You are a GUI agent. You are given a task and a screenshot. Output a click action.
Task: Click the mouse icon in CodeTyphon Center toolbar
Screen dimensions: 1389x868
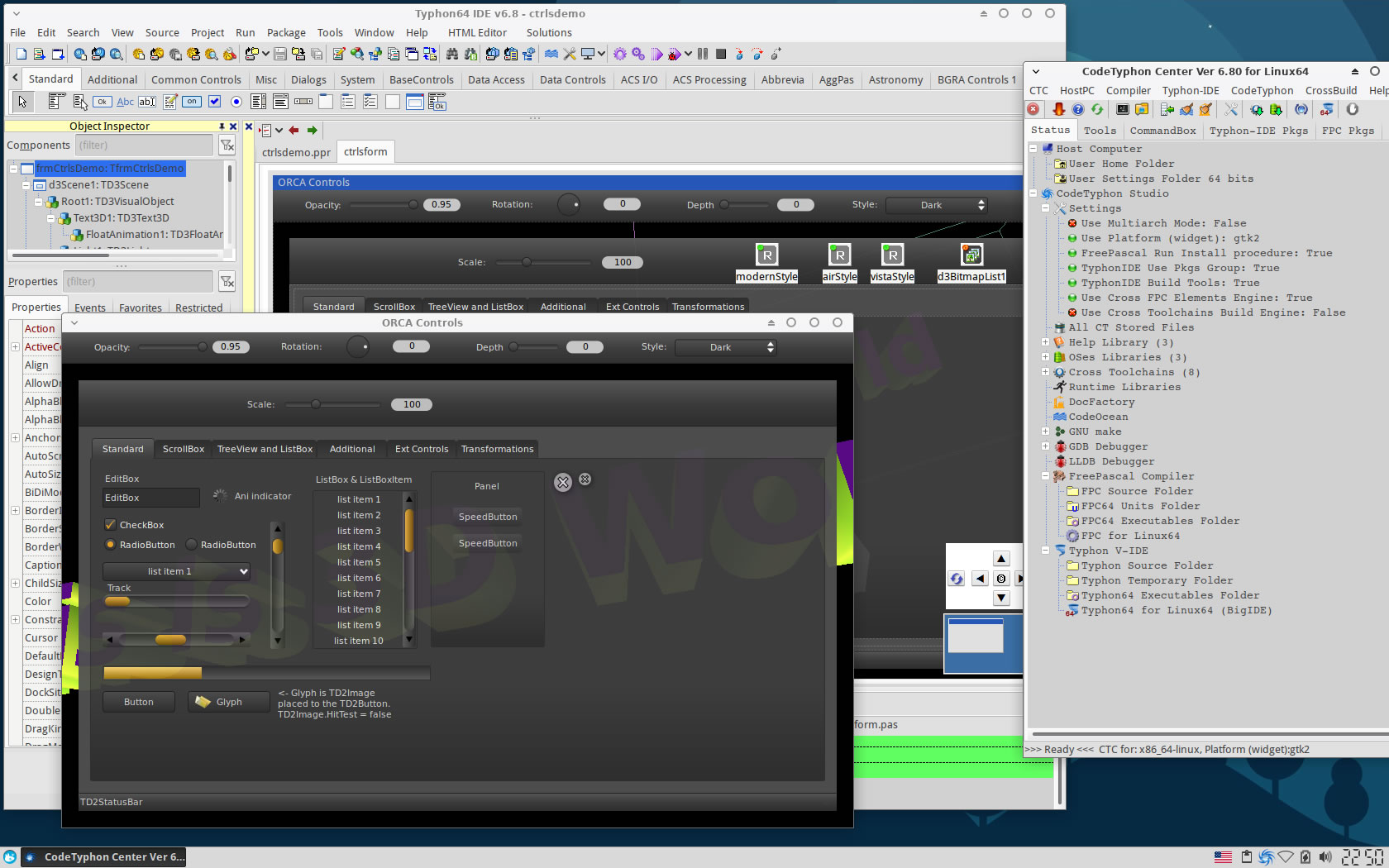point(1353,109)
